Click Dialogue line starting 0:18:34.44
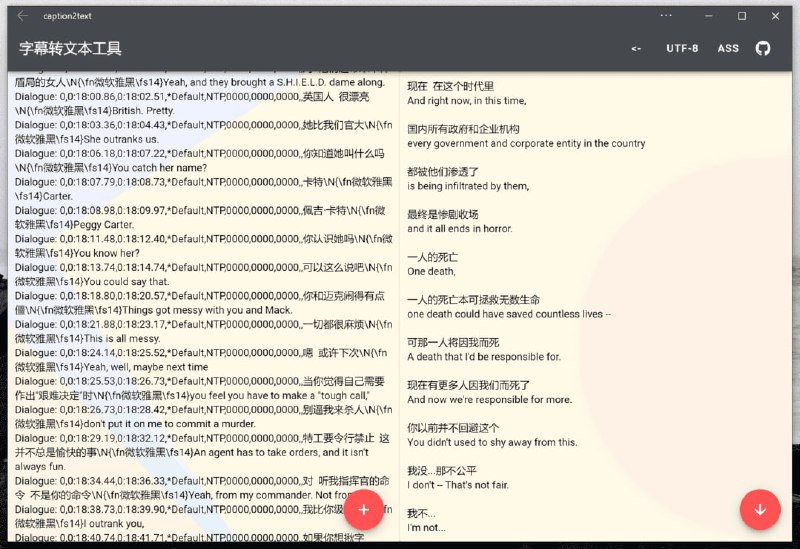Viewport: 800px width, 549px height. click(204, 488)
